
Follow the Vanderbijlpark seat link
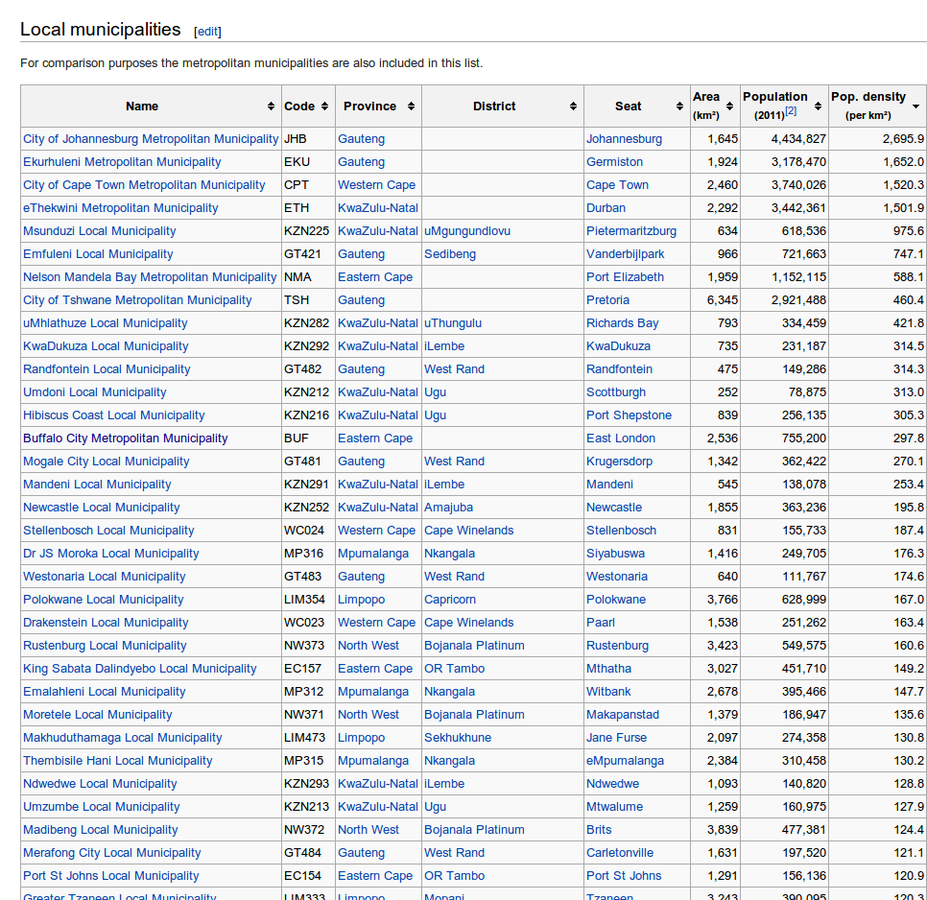click(x=625, y=254)
